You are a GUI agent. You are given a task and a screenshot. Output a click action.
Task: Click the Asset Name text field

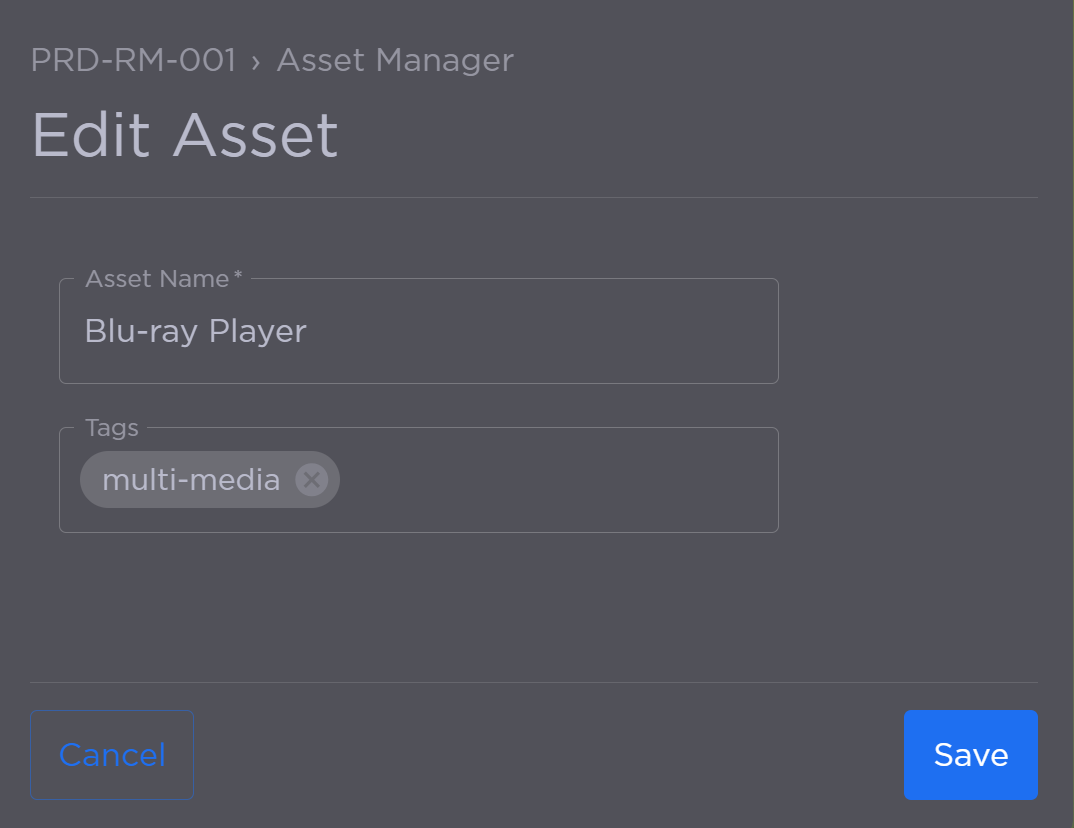[419, 330]
